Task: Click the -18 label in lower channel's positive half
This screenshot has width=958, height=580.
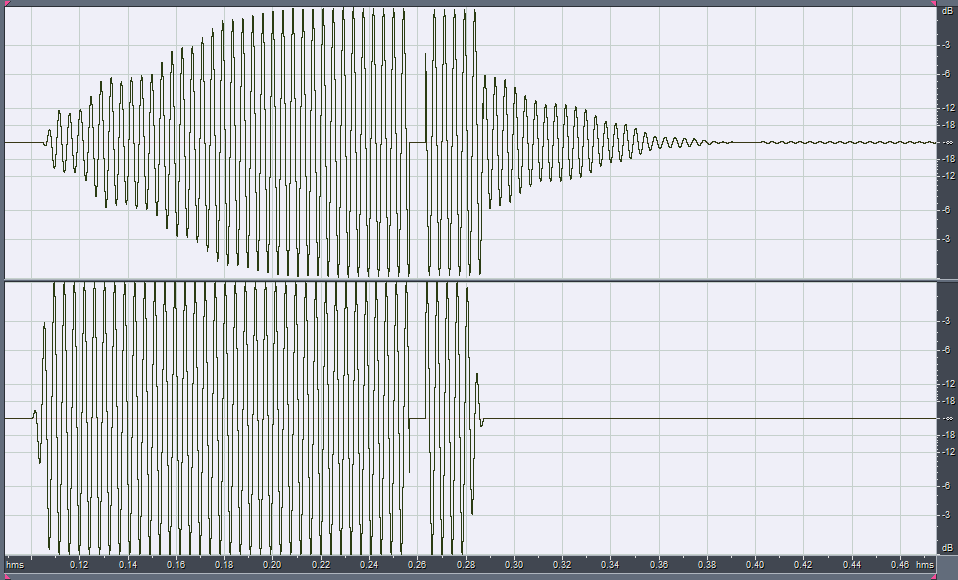Action: (x=948, y=401)
